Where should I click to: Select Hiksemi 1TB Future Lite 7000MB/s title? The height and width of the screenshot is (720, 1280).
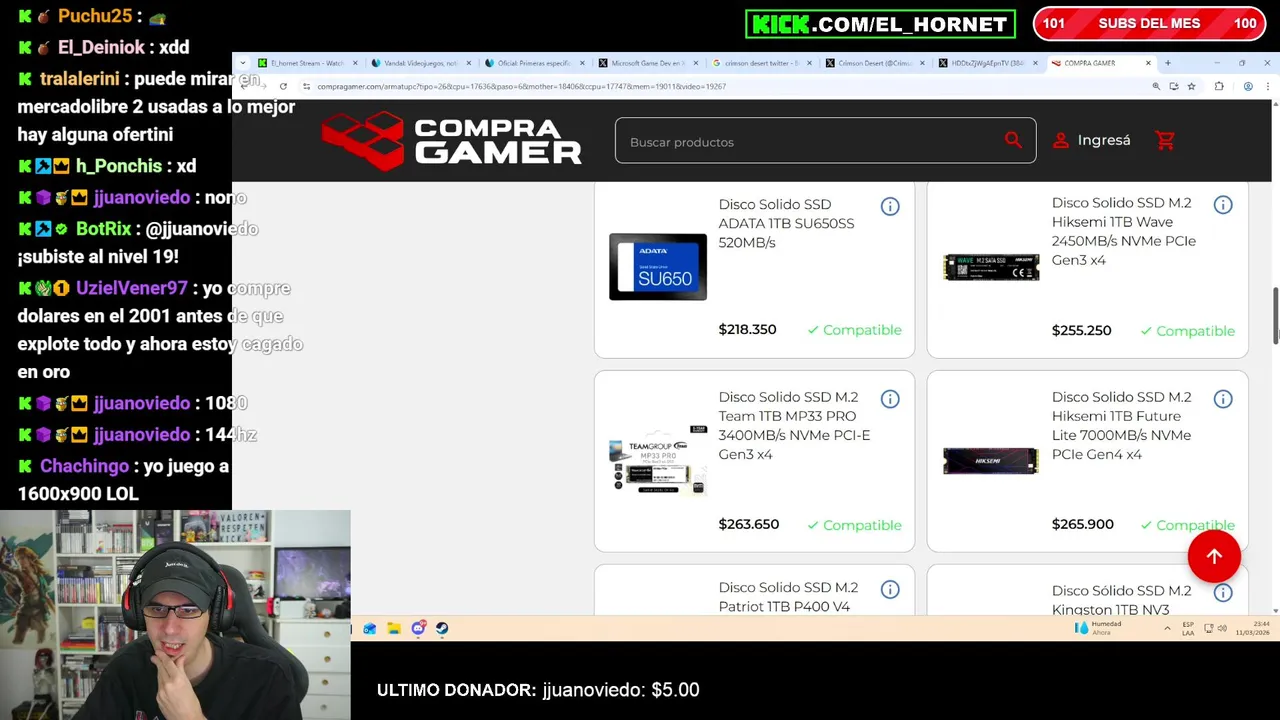pyautogui.click(x=1121, y=425)
